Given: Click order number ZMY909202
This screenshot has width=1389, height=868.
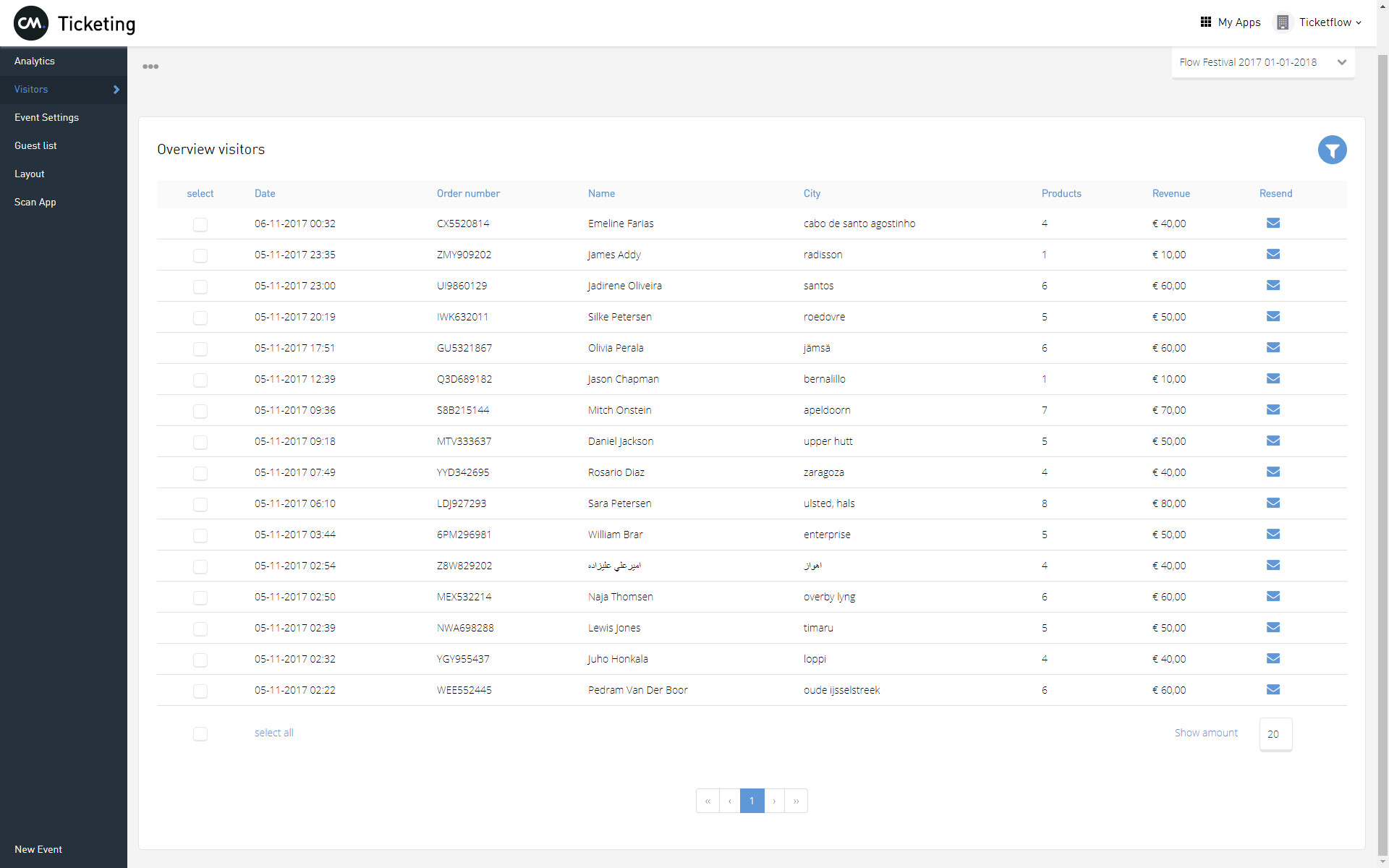Looking at the screenshot, I should [464, 255].
